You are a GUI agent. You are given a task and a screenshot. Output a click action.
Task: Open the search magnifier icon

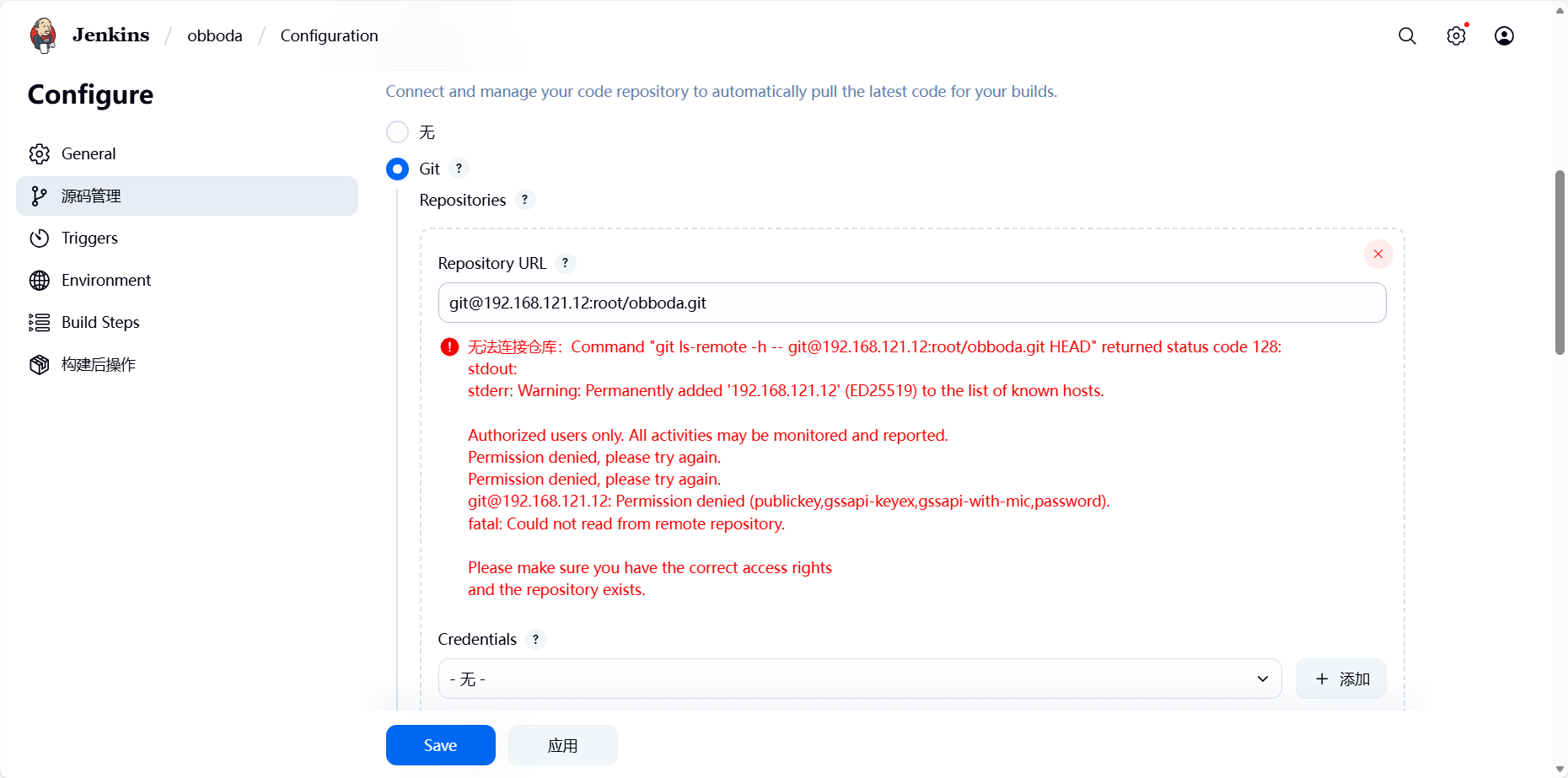[x=1407, y=35]
